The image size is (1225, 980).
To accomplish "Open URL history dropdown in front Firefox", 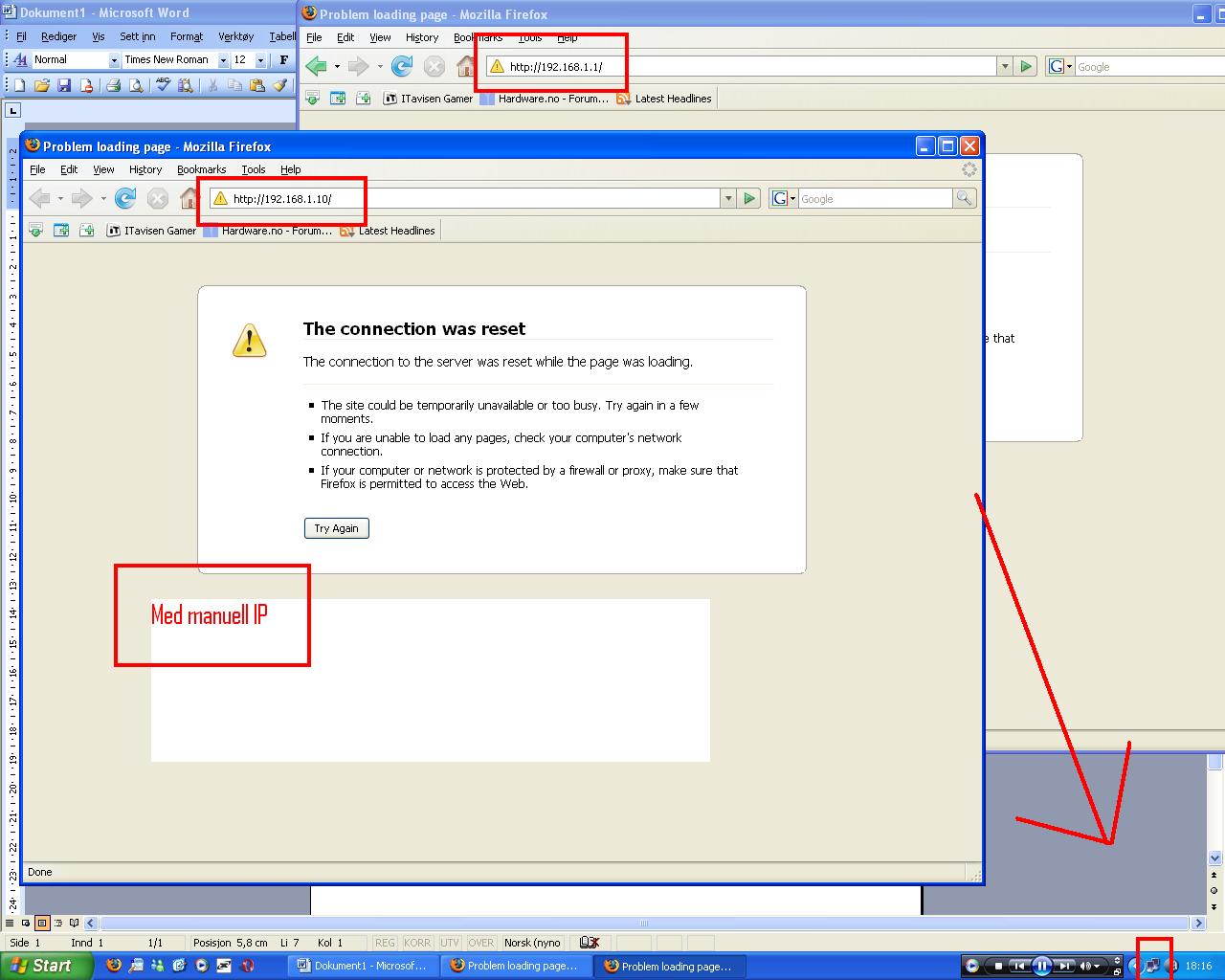I will coord(728,198).
